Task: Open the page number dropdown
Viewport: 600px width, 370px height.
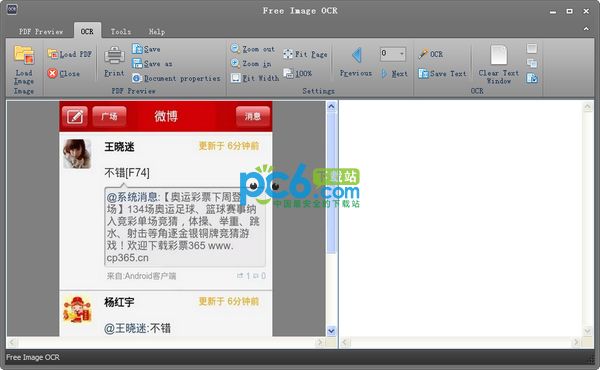Action: coord(401,54)
